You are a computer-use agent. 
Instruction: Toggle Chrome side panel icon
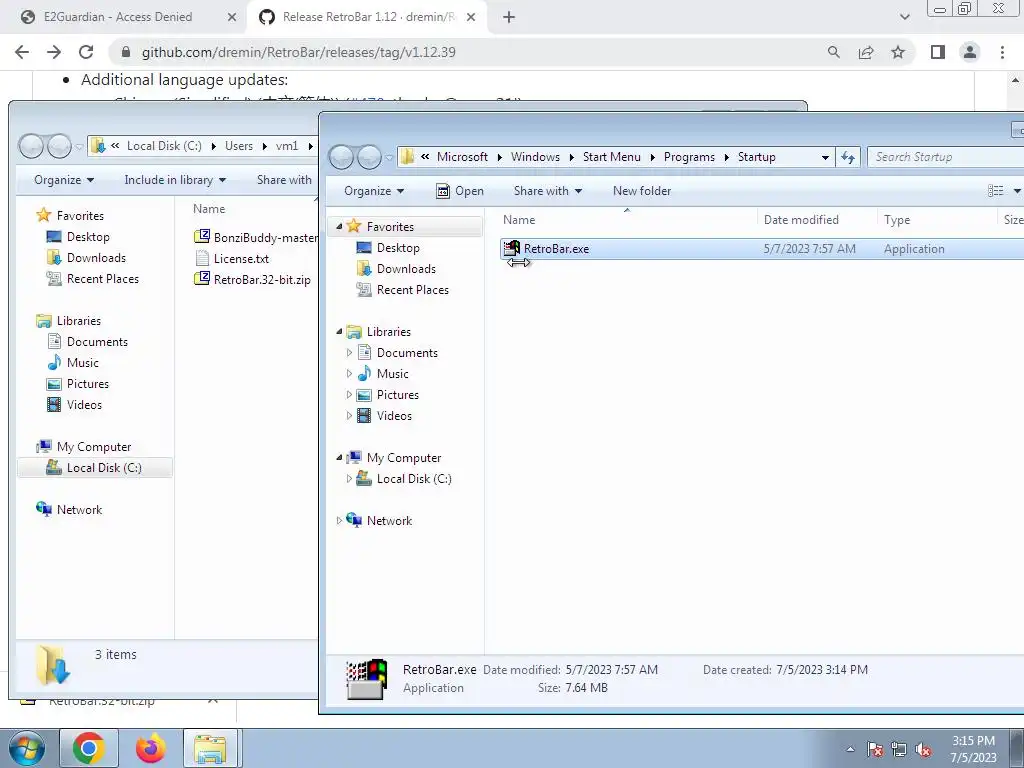tap(938, 52)
